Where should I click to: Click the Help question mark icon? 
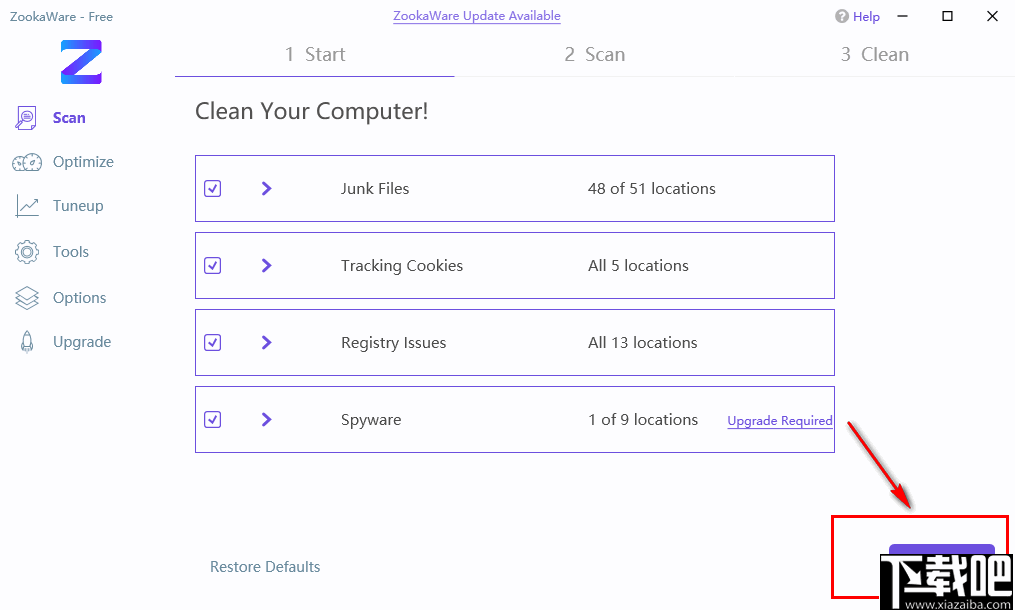[x=841, y=16]
